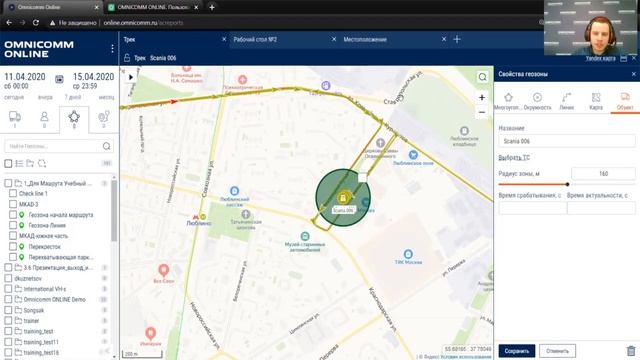
Task: Open a new browser tab
Action: 212,7
